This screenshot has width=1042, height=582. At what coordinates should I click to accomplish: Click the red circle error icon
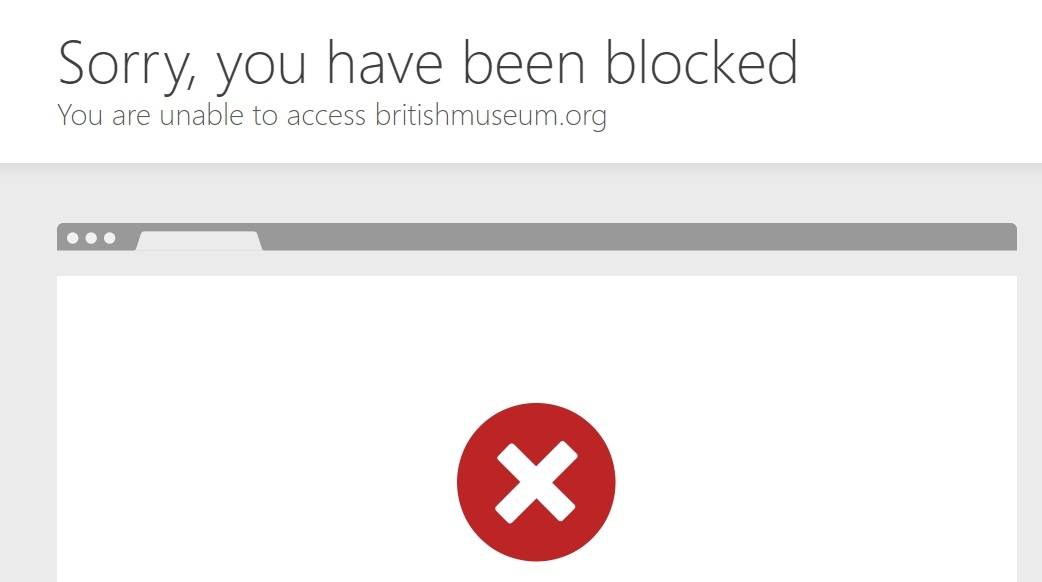(x=536, y=482)
